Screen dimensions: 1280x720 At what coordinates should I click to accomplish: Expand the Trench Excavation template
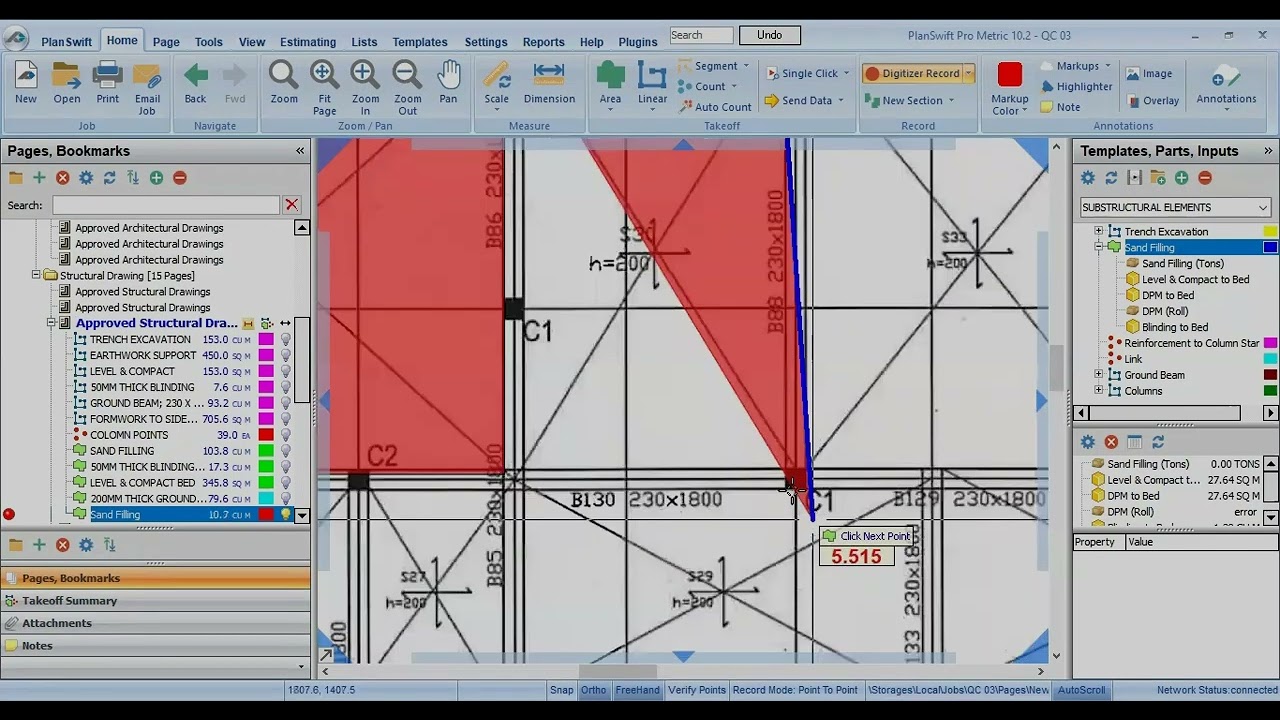coord(1099,232)
